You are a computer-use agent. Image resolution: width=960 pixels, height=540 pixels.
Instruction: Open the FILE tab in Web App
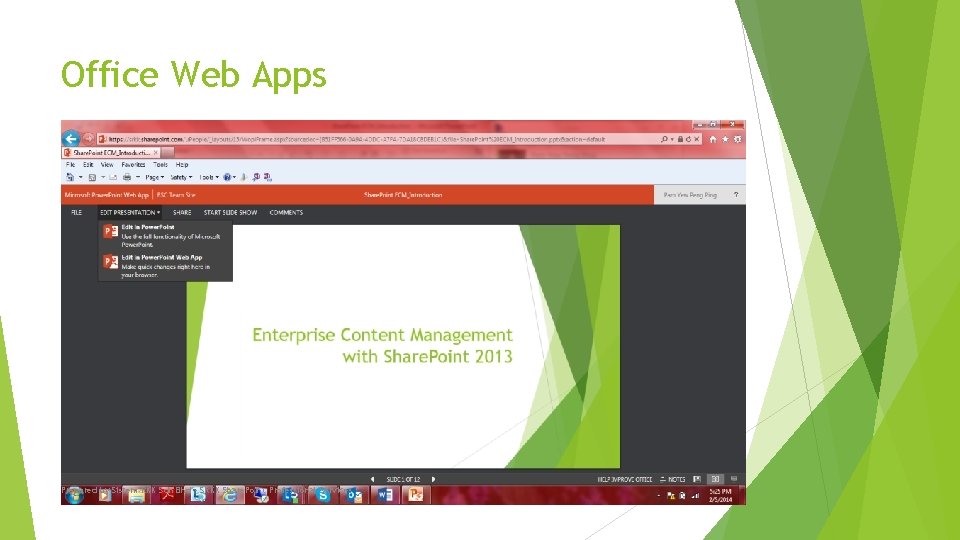tap(77, 212)
